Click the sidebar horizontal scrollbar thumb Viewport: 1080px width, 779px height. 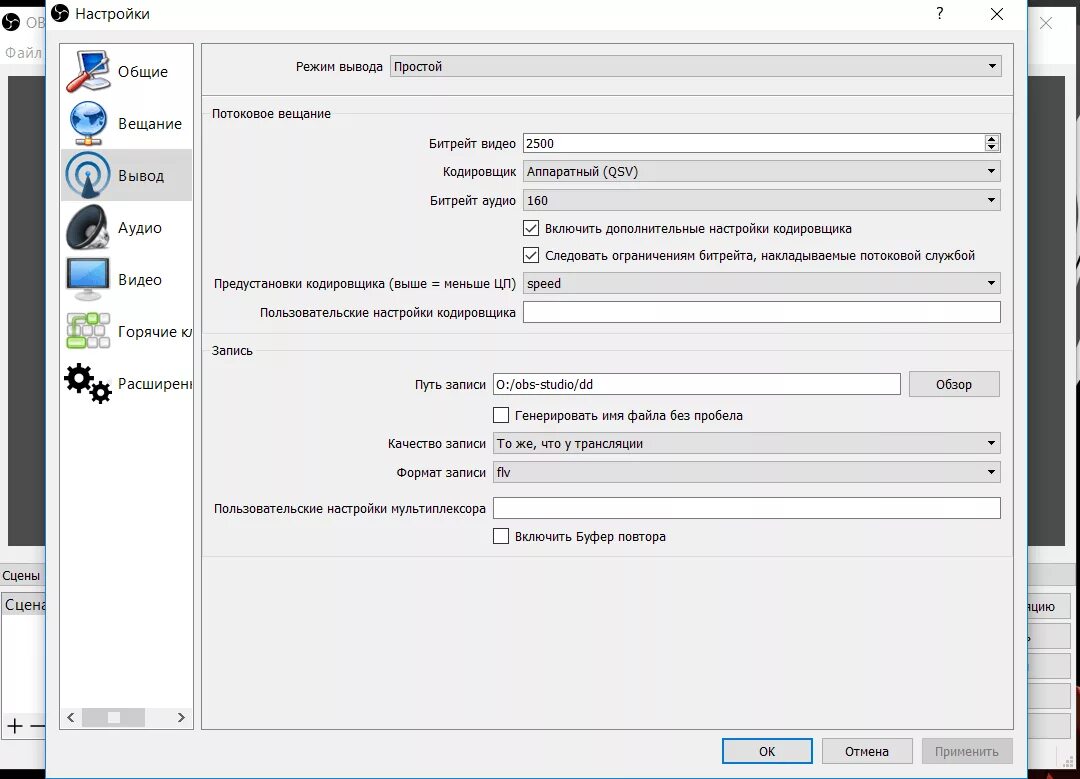point(114,717)
